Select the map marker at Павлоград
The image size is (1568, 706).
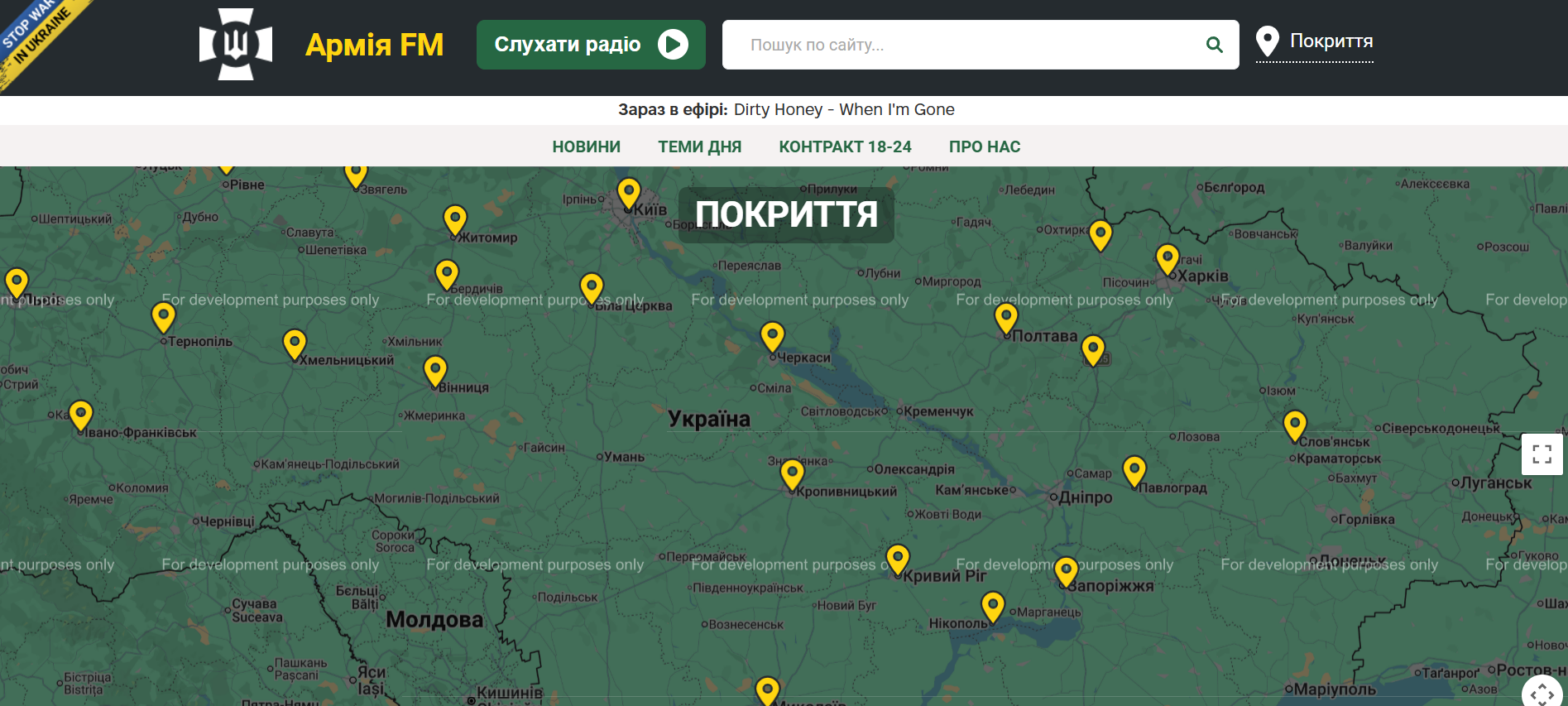1134,473
